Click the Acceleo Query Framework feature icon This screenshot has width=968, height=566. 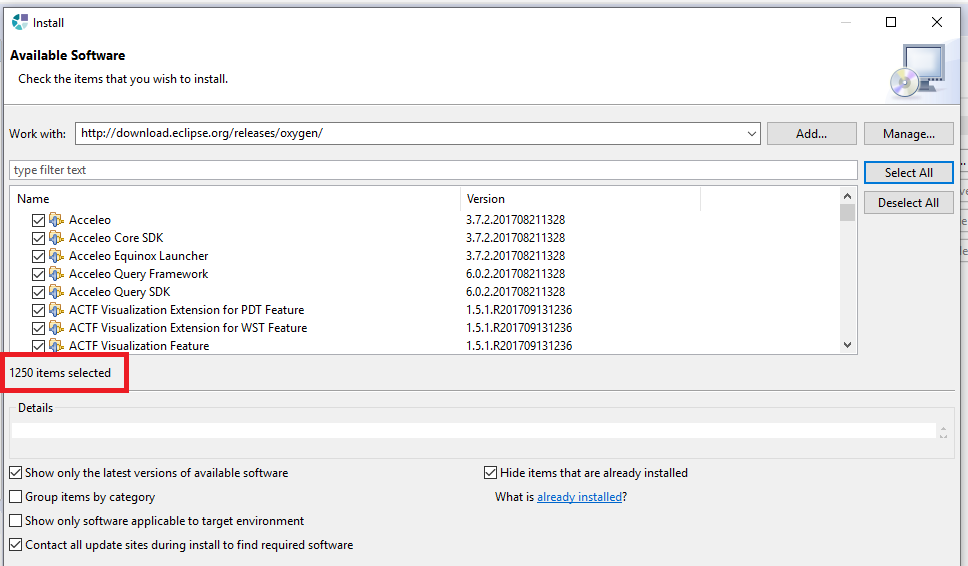click(56, 273)
